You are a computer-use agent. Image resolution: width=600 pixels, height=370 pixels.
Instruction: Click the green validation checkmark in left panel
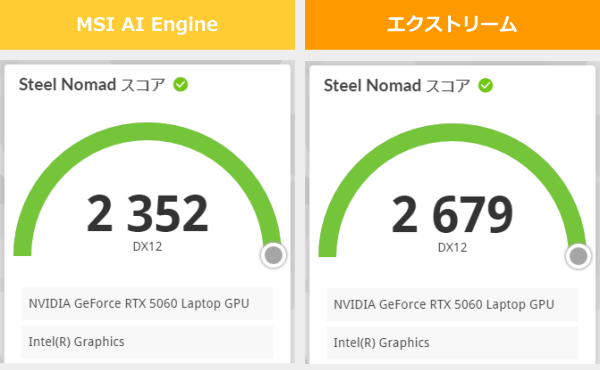pyautogui.click(x=180, y=85)
